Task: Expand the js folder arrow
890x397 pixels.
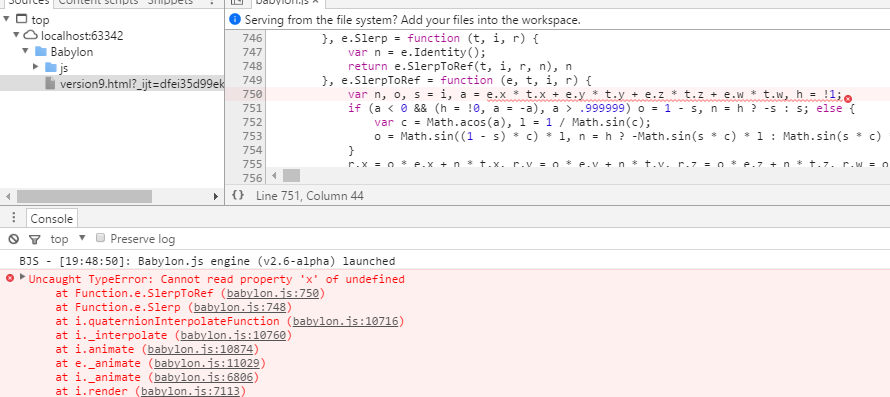Action: [36, 67]
